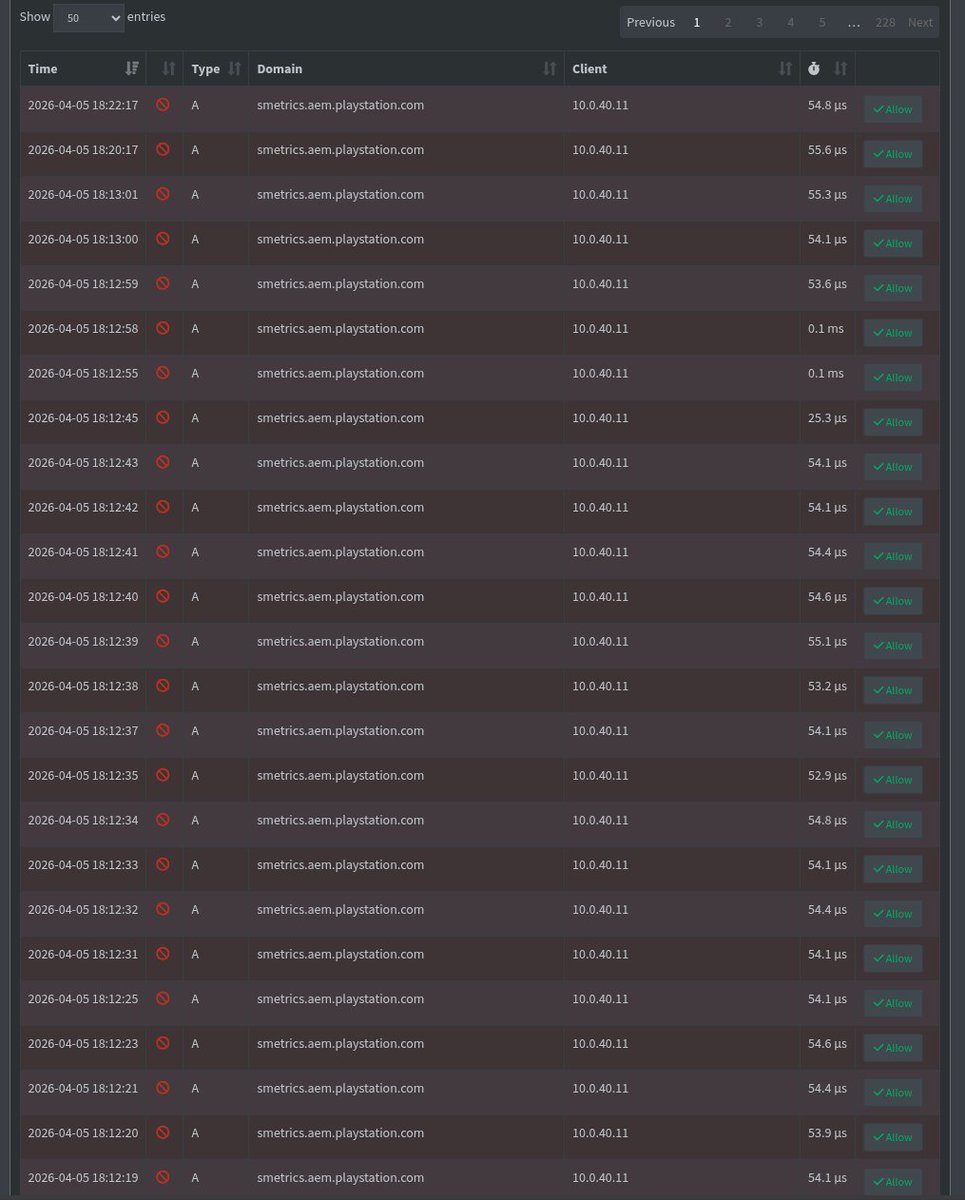965x1200 pixels.
Task: Select page 1 in pagination
Action: coord(697,22)
